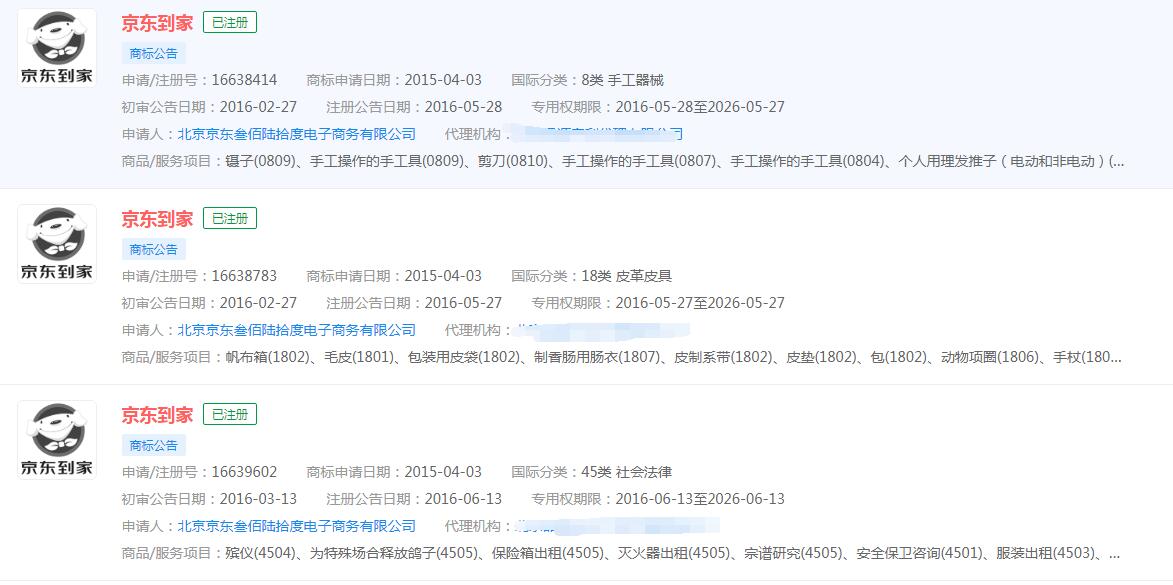Screen dimensions: 1173x585
Task: Click exclusive period 2016-06-13至2026-06-13
Action: 699,499
